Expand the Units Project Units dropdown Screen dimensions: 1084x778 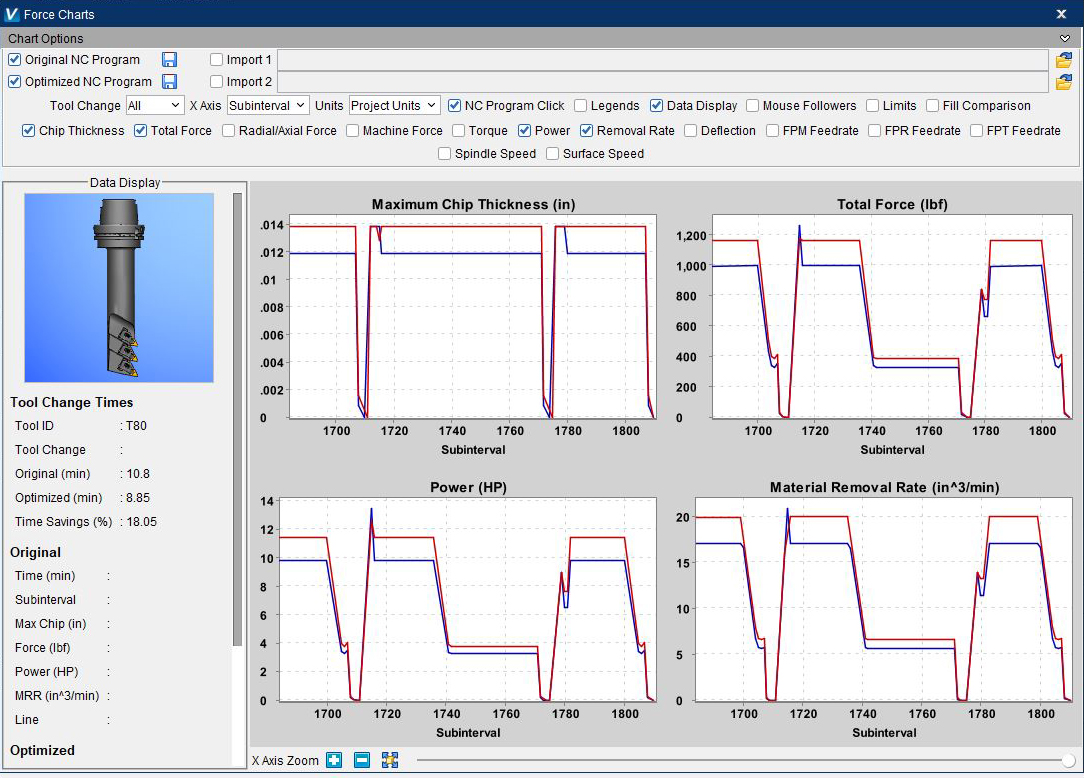pos(394,106)
